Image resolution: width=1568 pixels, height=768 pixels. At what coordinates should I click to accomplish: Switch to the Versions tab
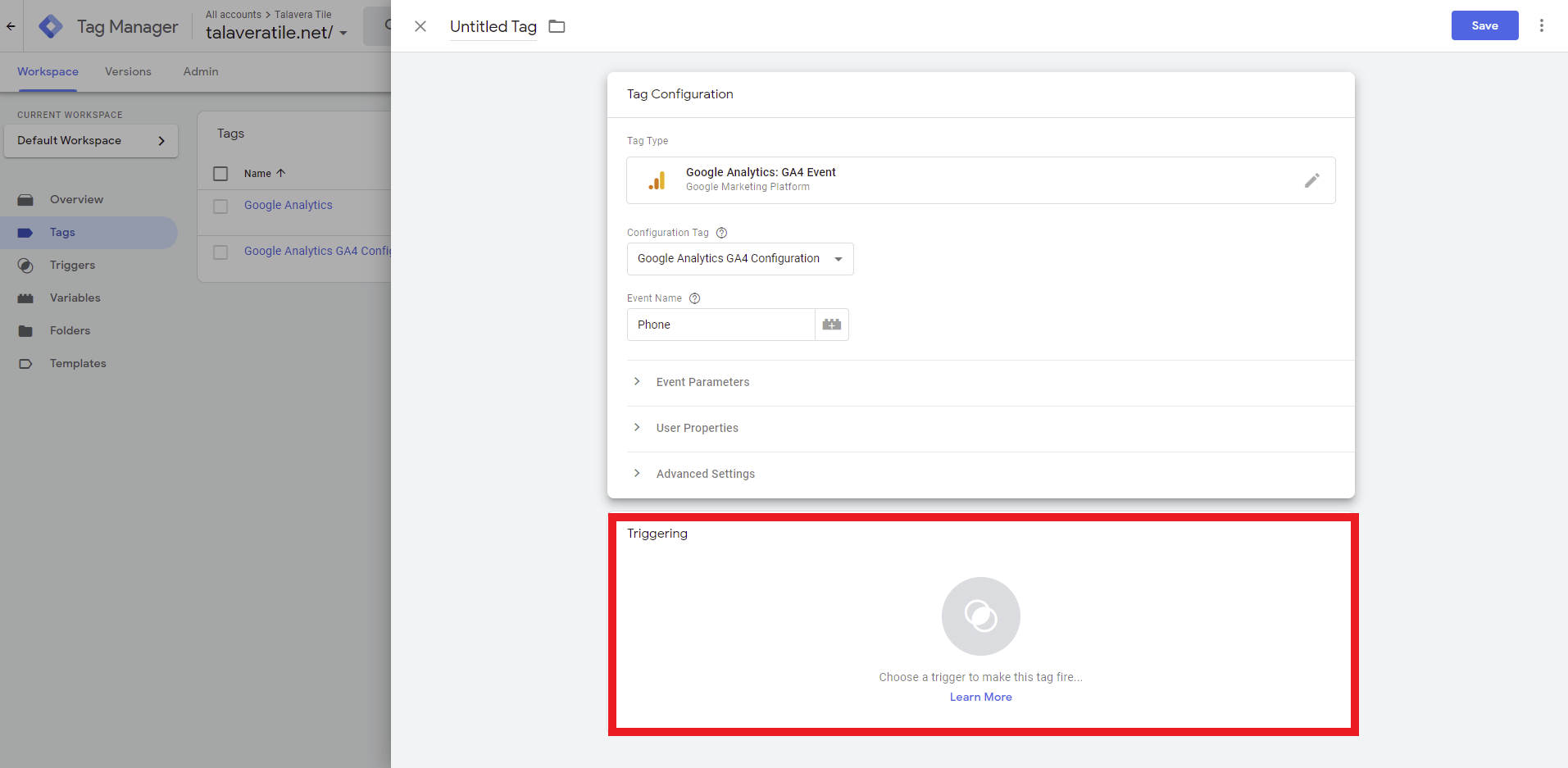pos(128,71)
